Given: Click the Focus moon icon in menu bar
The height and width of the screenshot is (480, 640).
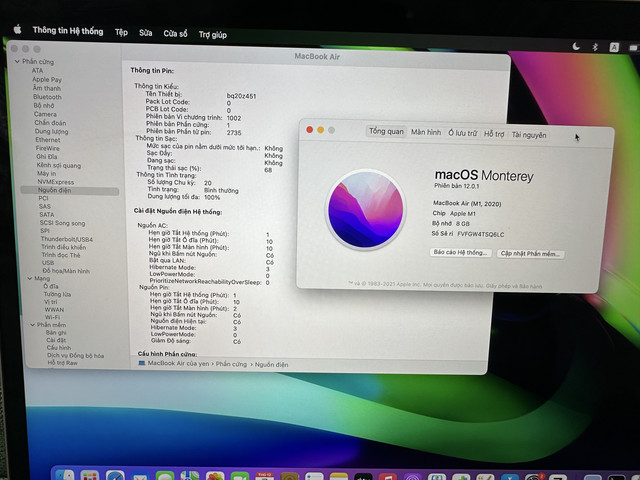Looking at the screenshot, I should (x=576, y=46).
